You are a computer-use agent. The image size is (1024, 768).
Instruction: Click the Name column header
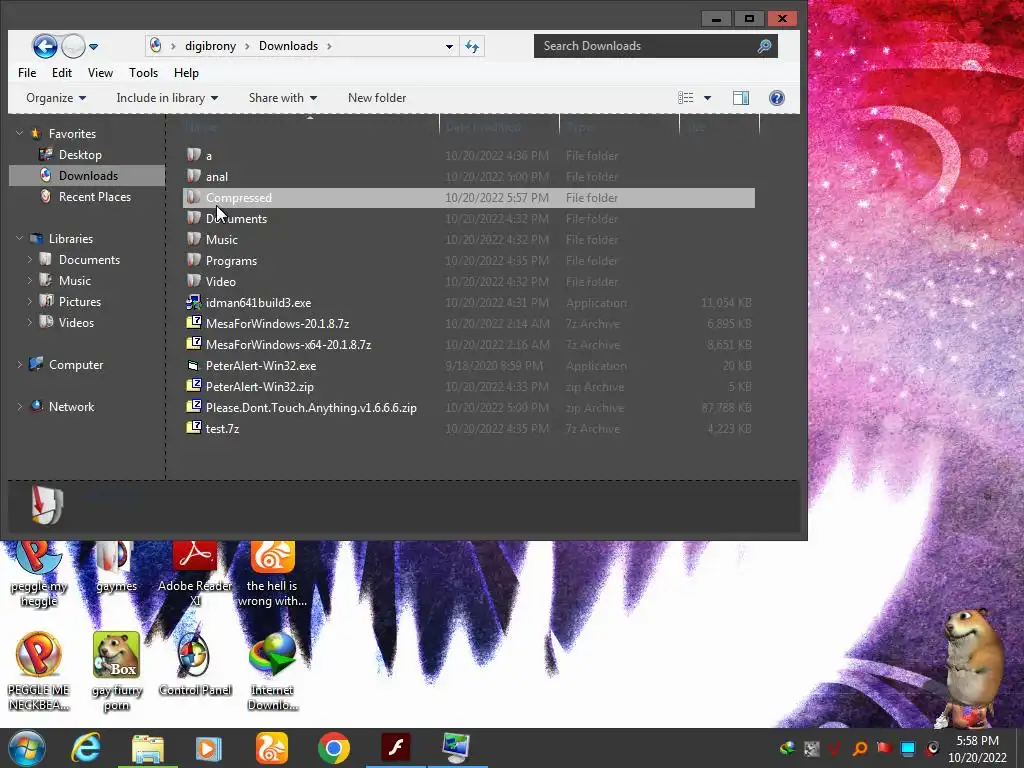[310, 127]
